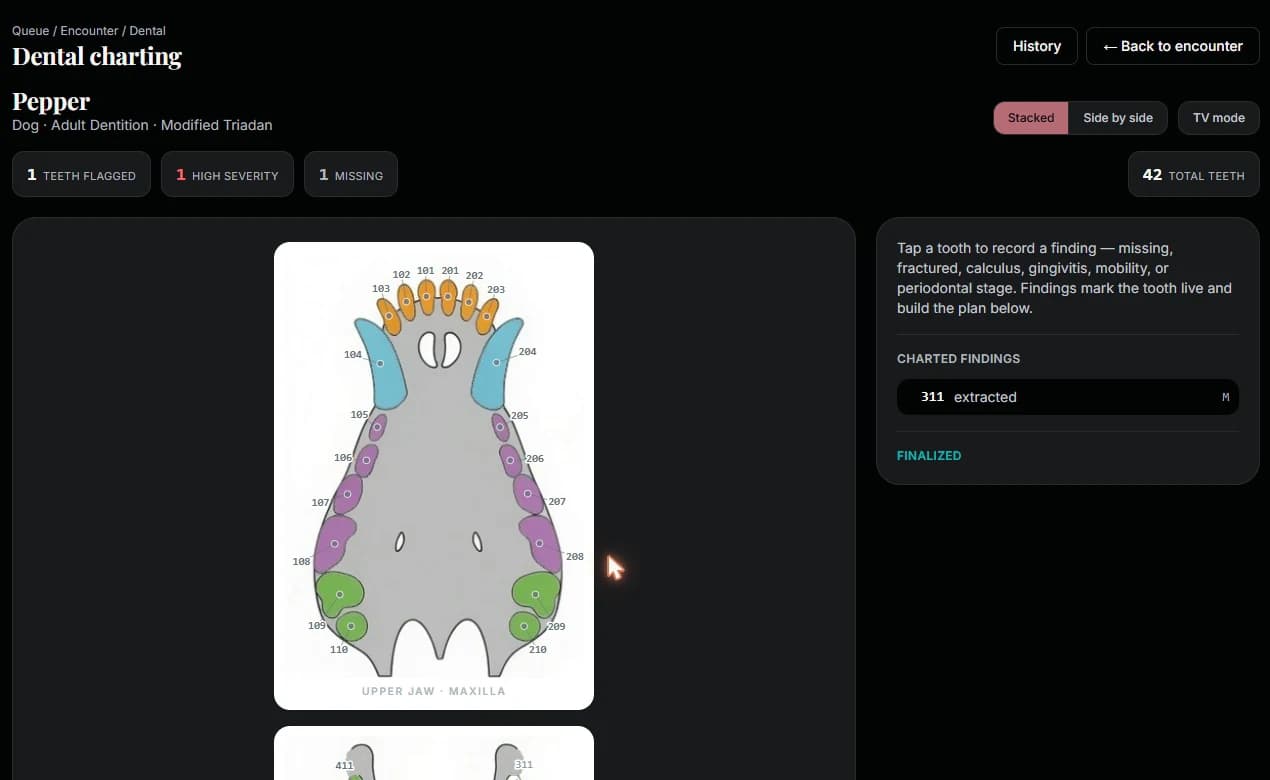
Task: Click tooth 102 incisor
Action: (406, 301)
